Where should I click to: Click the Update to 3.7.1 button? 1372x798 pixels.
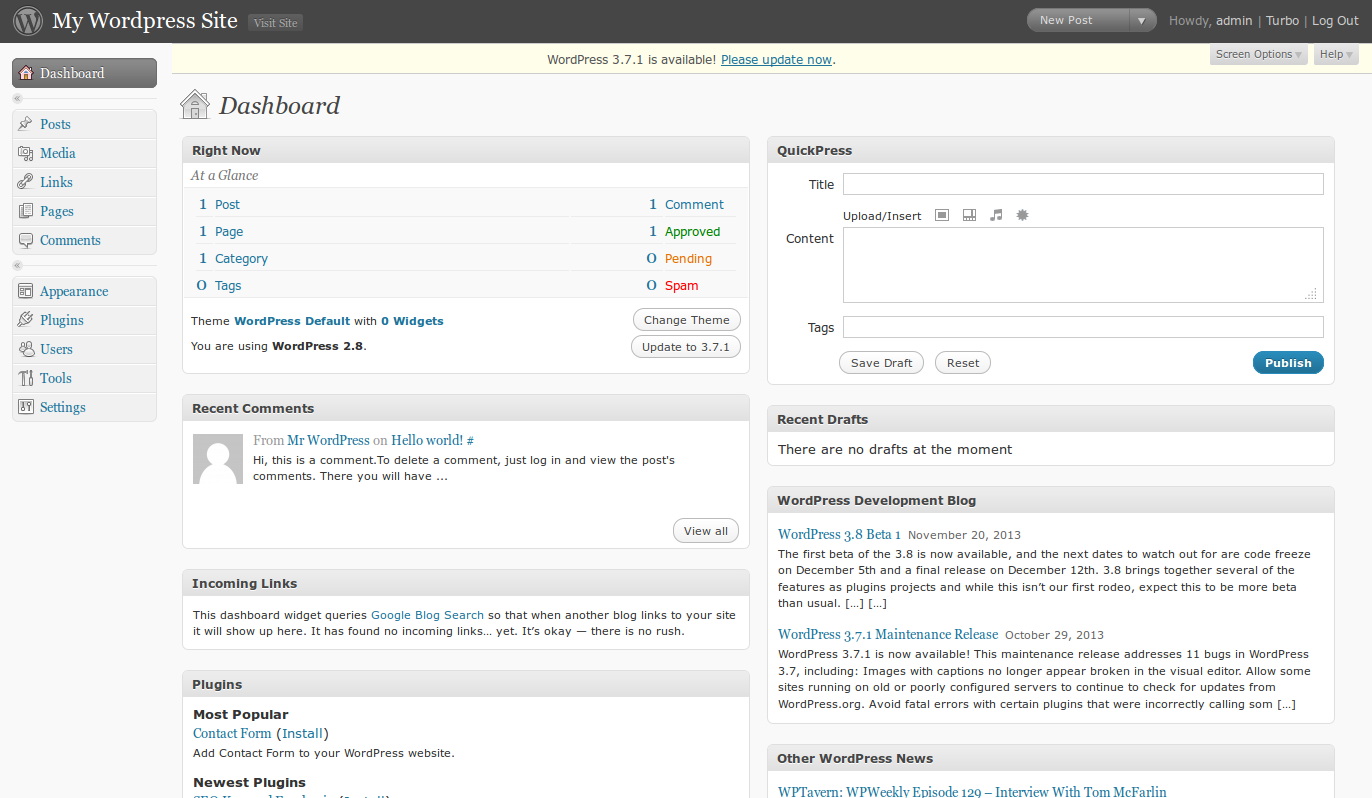pos(686,347)
